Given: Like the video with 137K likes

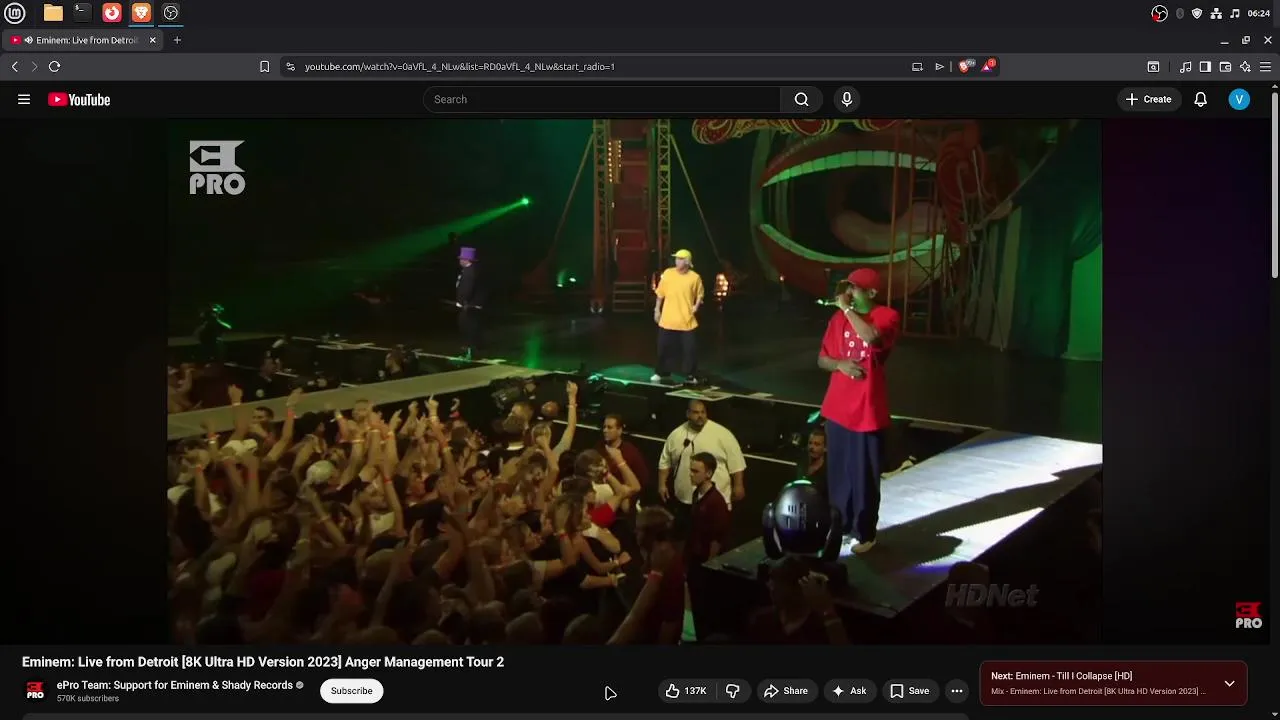Looking at the screenshot, I should tap(686, 691).
